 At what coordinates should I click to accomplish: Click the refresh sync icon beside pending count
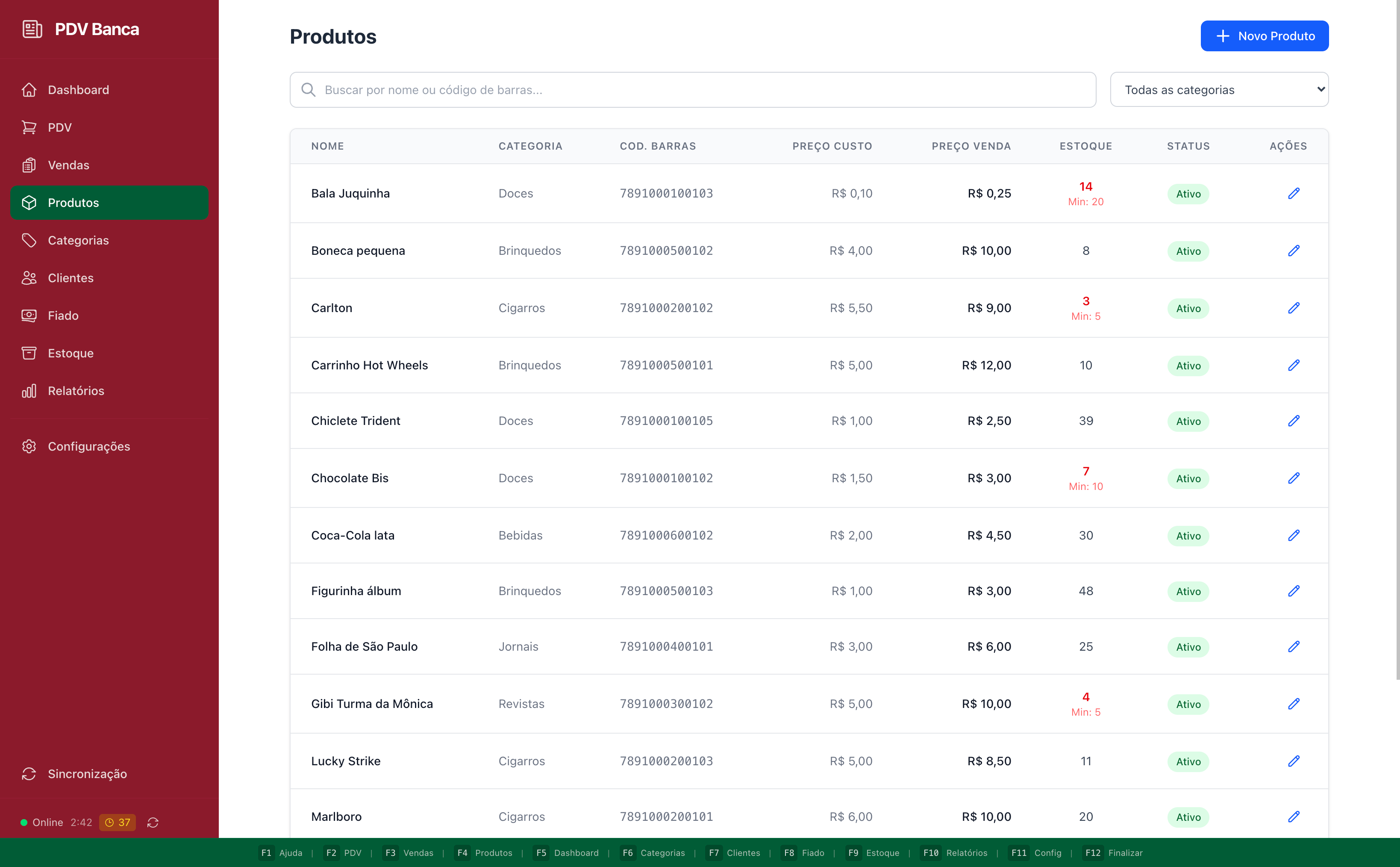pos(153,822)
